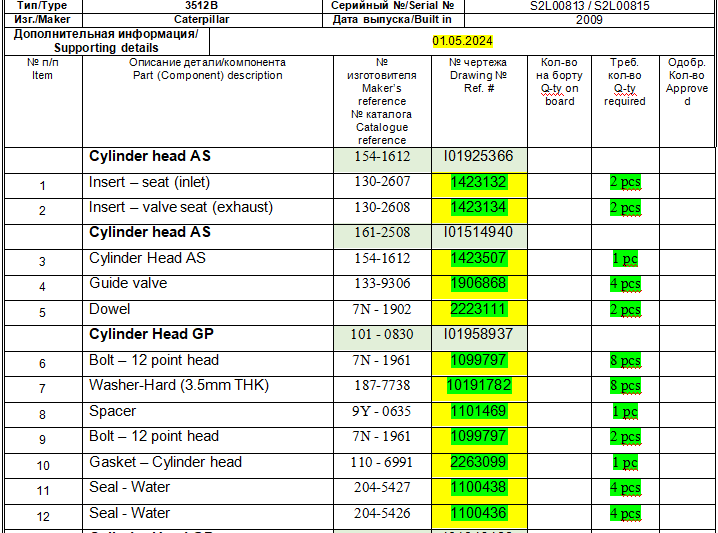Click serial number S2L00813 / S2L00815

click(x=589, y=6)
